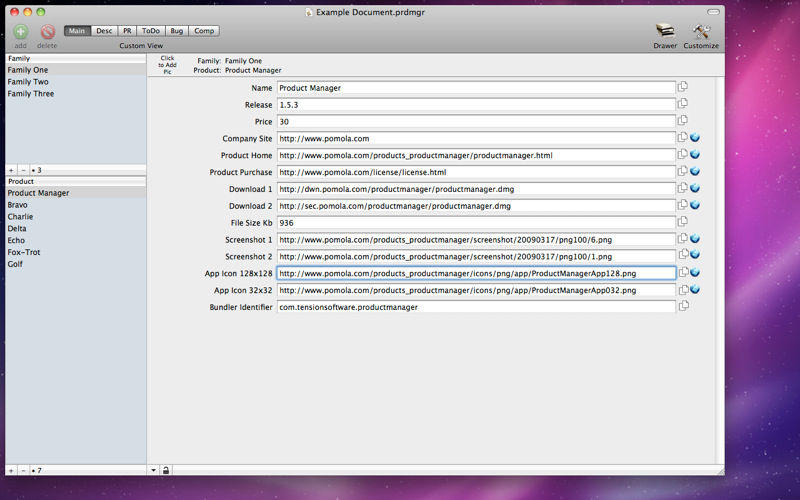Switch to the Comp view tab
800x500 pixels.
(204, 31)
